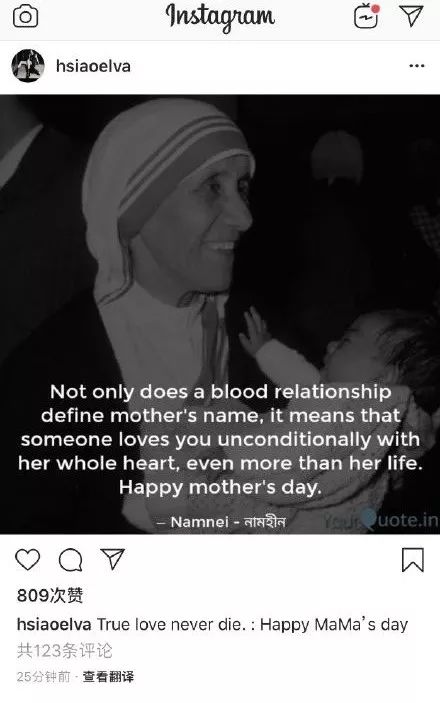Tap the Instagram logo at top
The width and height of the screenshot is (440, 703).
tap(220, 17)
